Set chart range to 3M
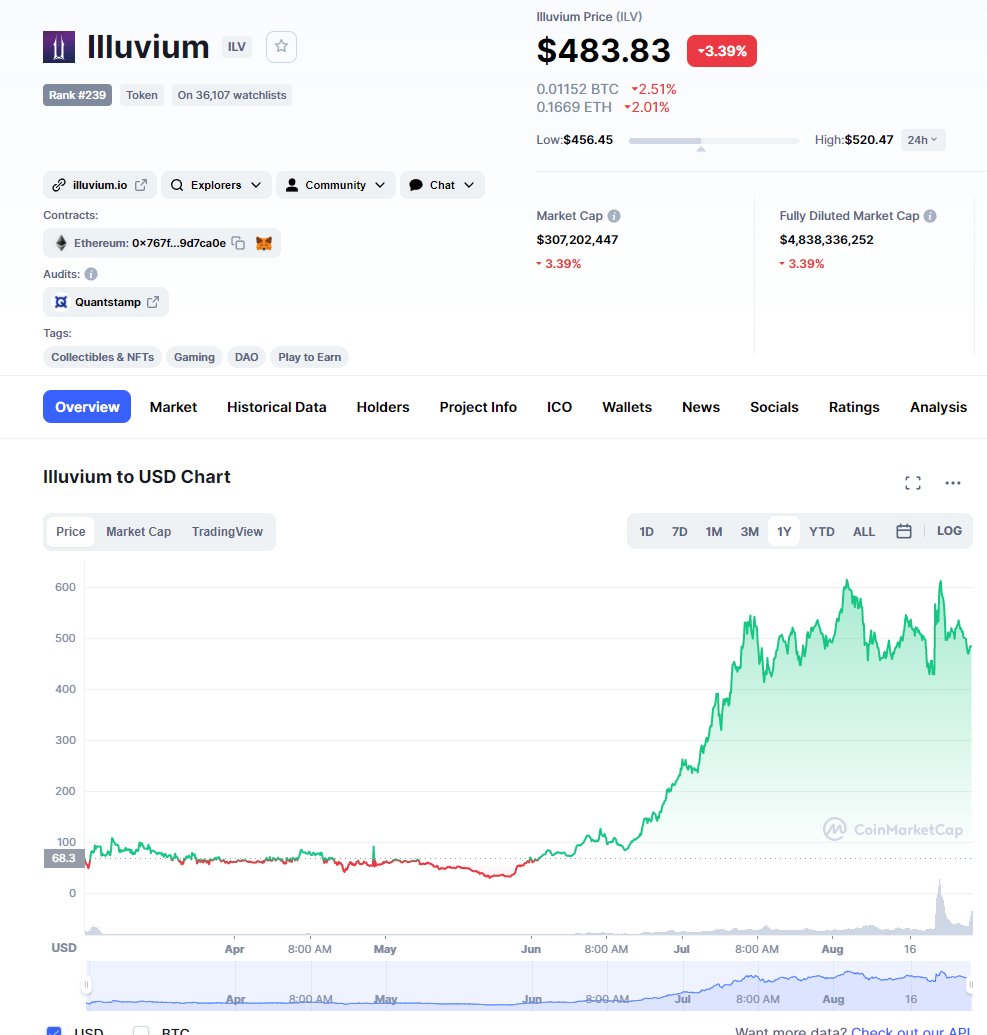Viewport: 987px width, 1035px height. (749, 531)
